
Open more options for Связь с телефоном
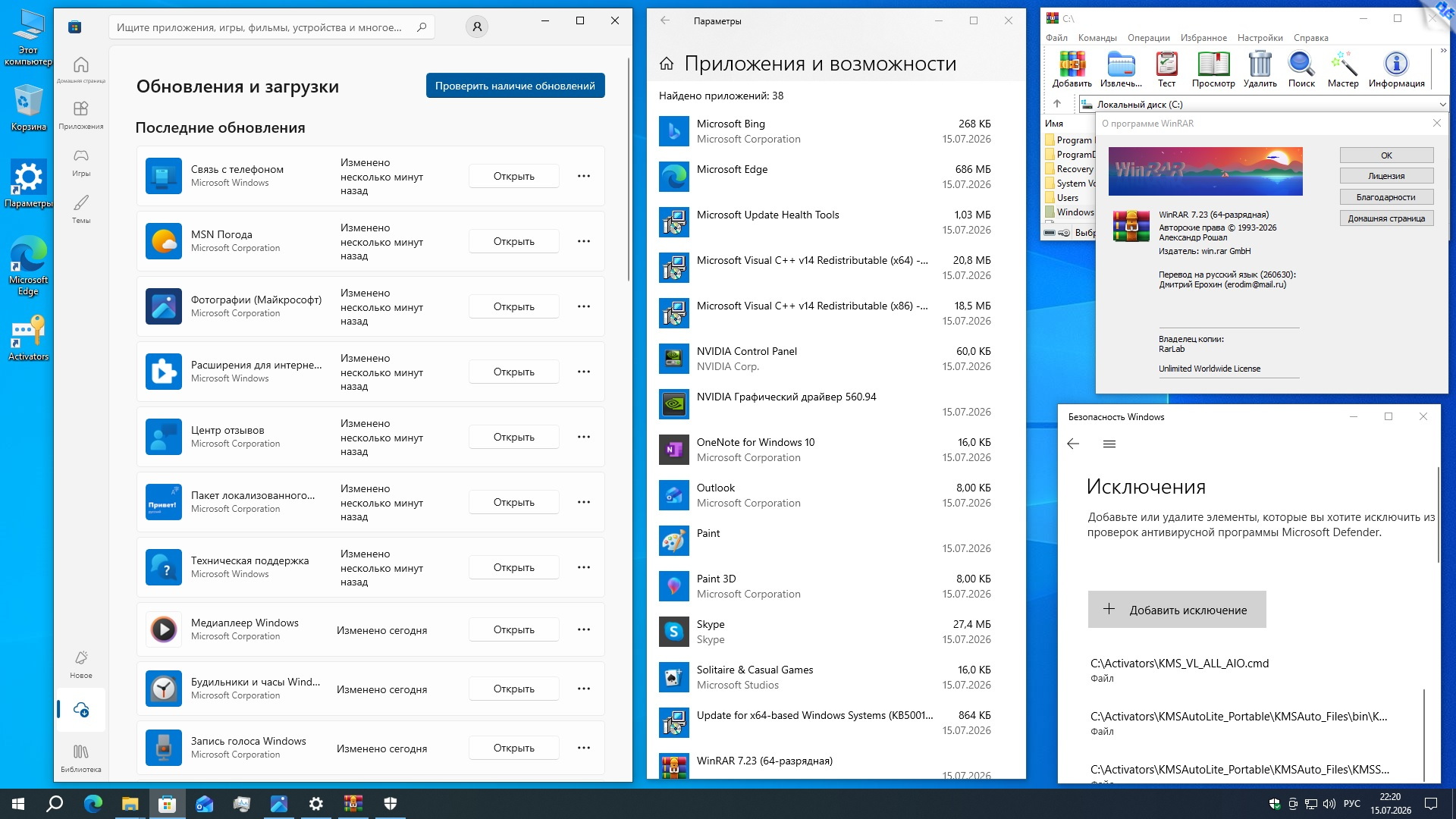point(584,176)
